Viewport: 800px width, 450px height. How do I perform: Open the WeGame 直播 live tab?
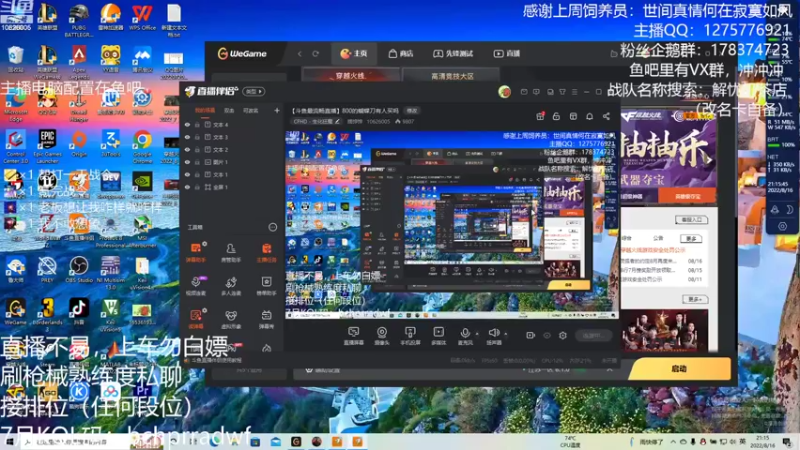point(507,54)
